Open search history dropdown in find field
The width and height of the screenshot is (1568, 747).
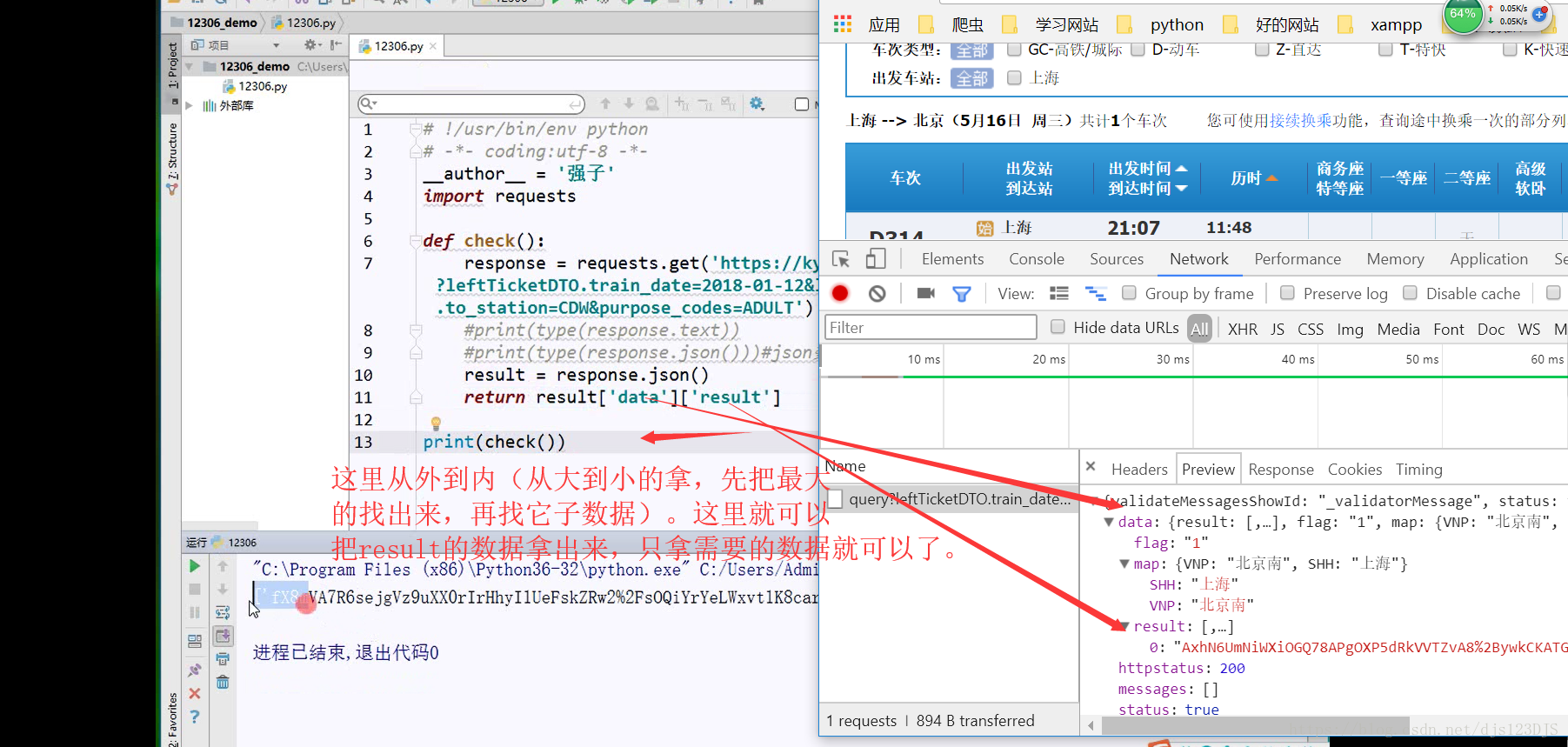pyautogui.click(x=369, y=103)
